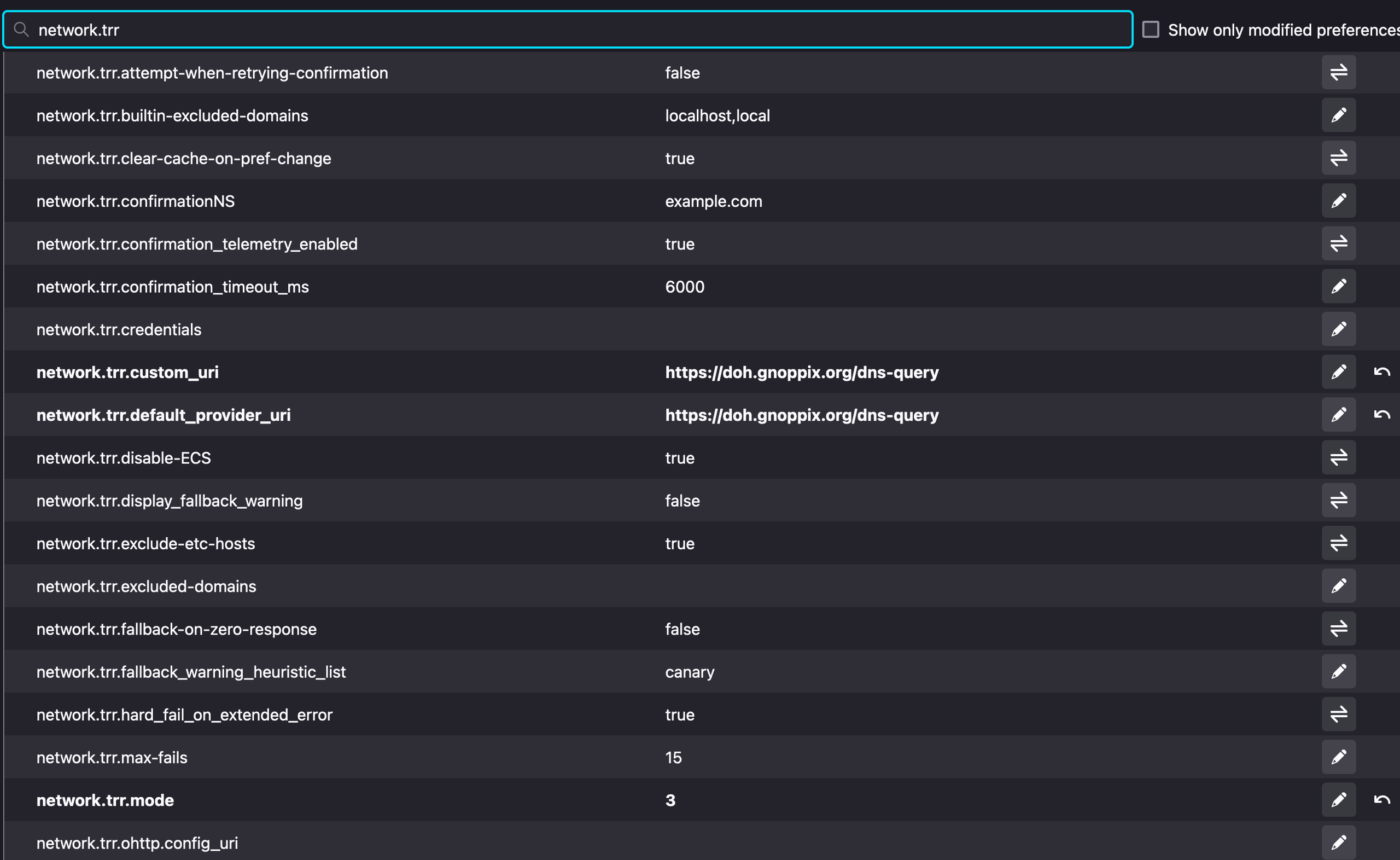The width and height of the screenshot is (1400, 860).
Task: Toggle network.trr.display_fallback_warning preference
Action: 1338,501
